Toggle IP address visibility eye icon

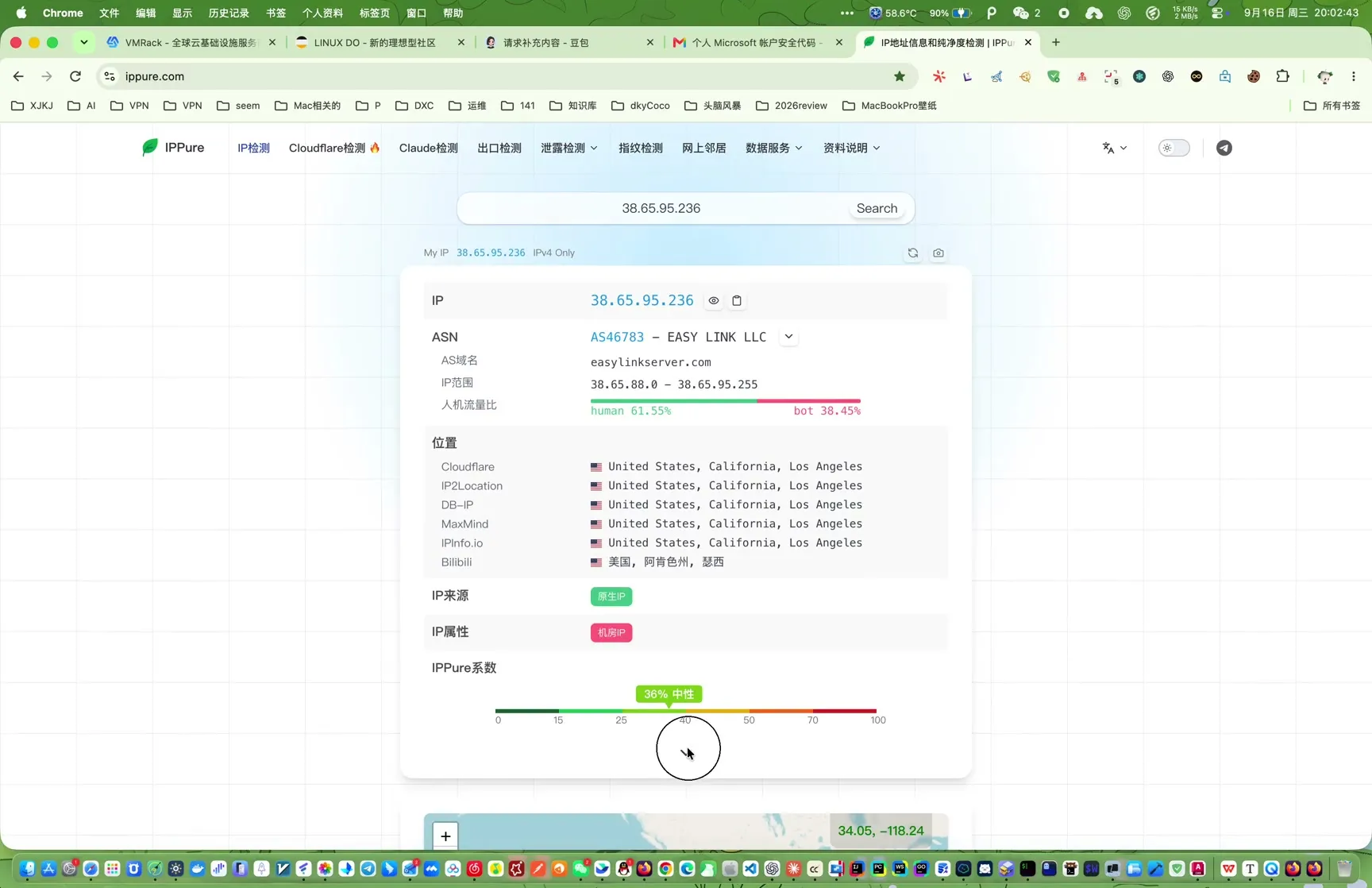[x=714, y=301]
